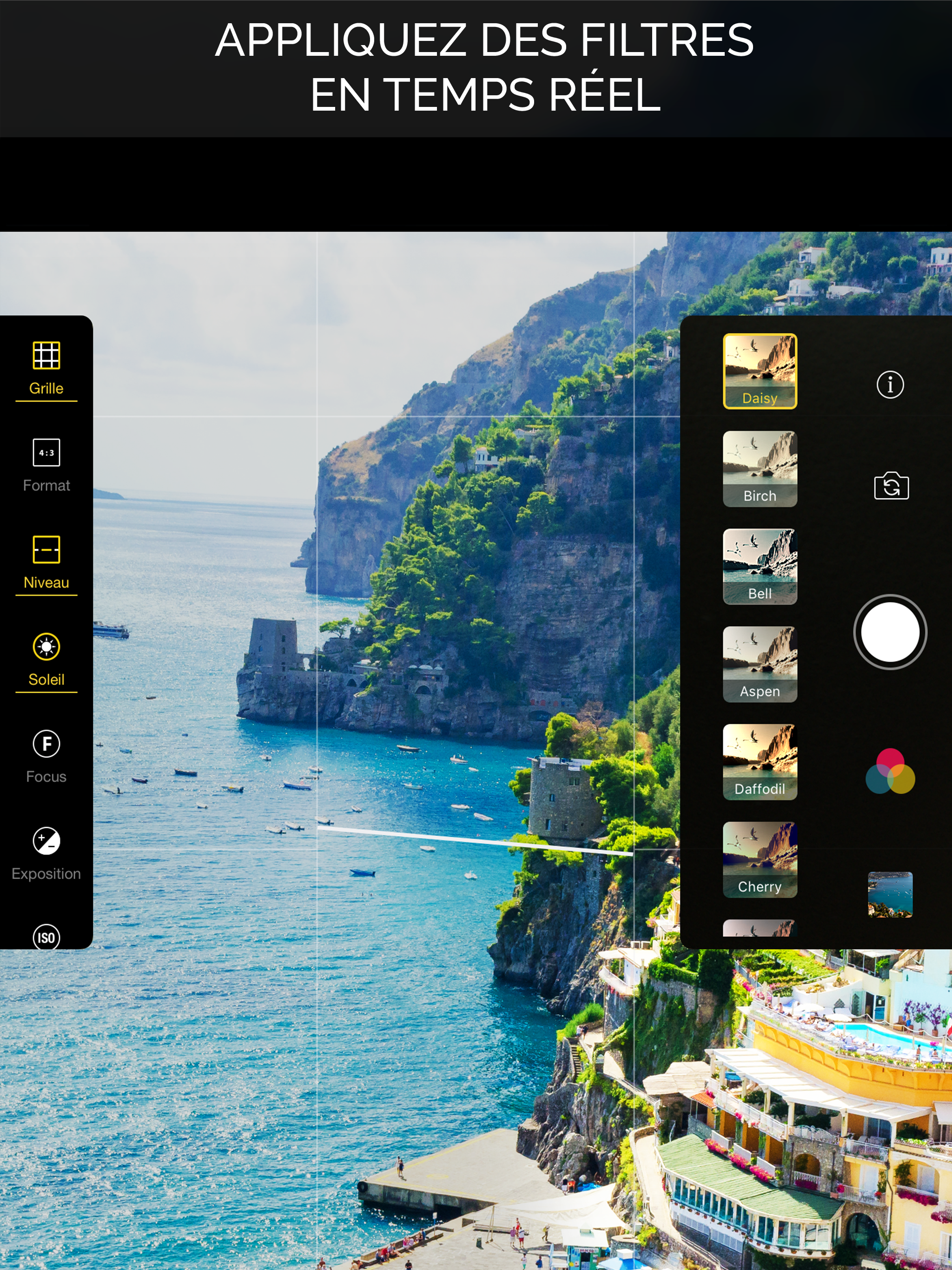The image size is (952, 1270).
Task: Choose the Bell filter
Action: (759, 566)
